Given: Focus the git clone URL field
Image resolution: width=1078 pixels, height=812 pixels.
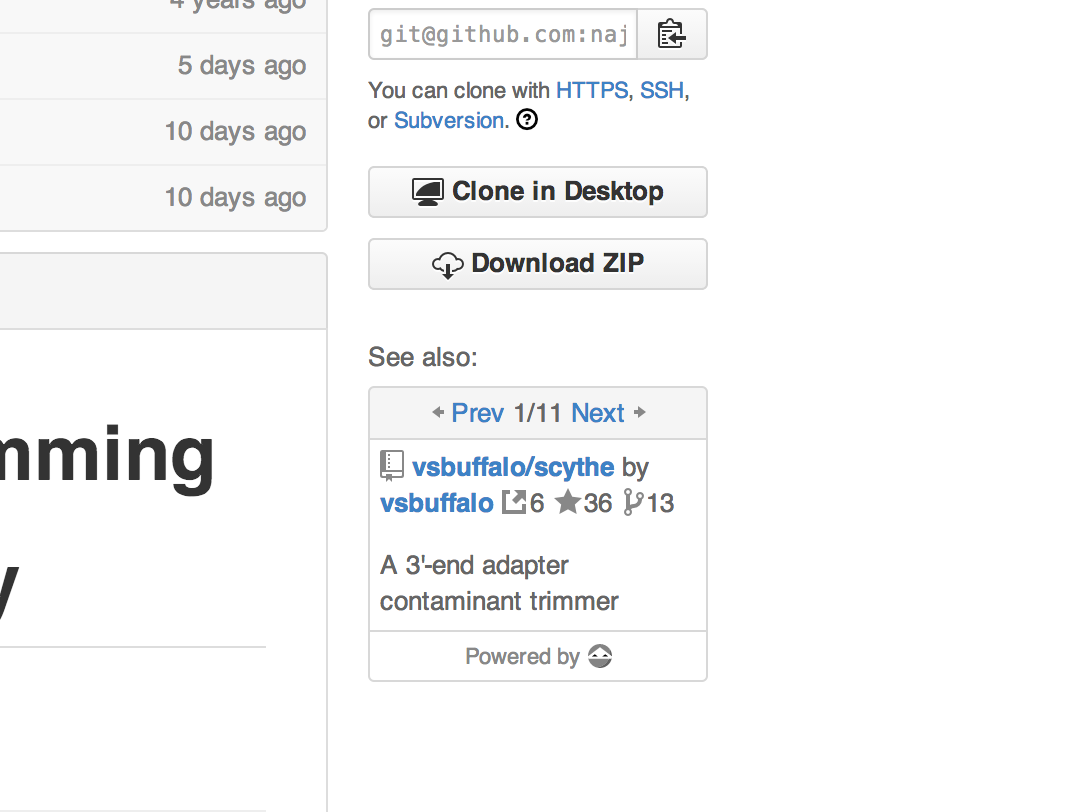Looking at the screenshot, I should click(x=503, y=35).
